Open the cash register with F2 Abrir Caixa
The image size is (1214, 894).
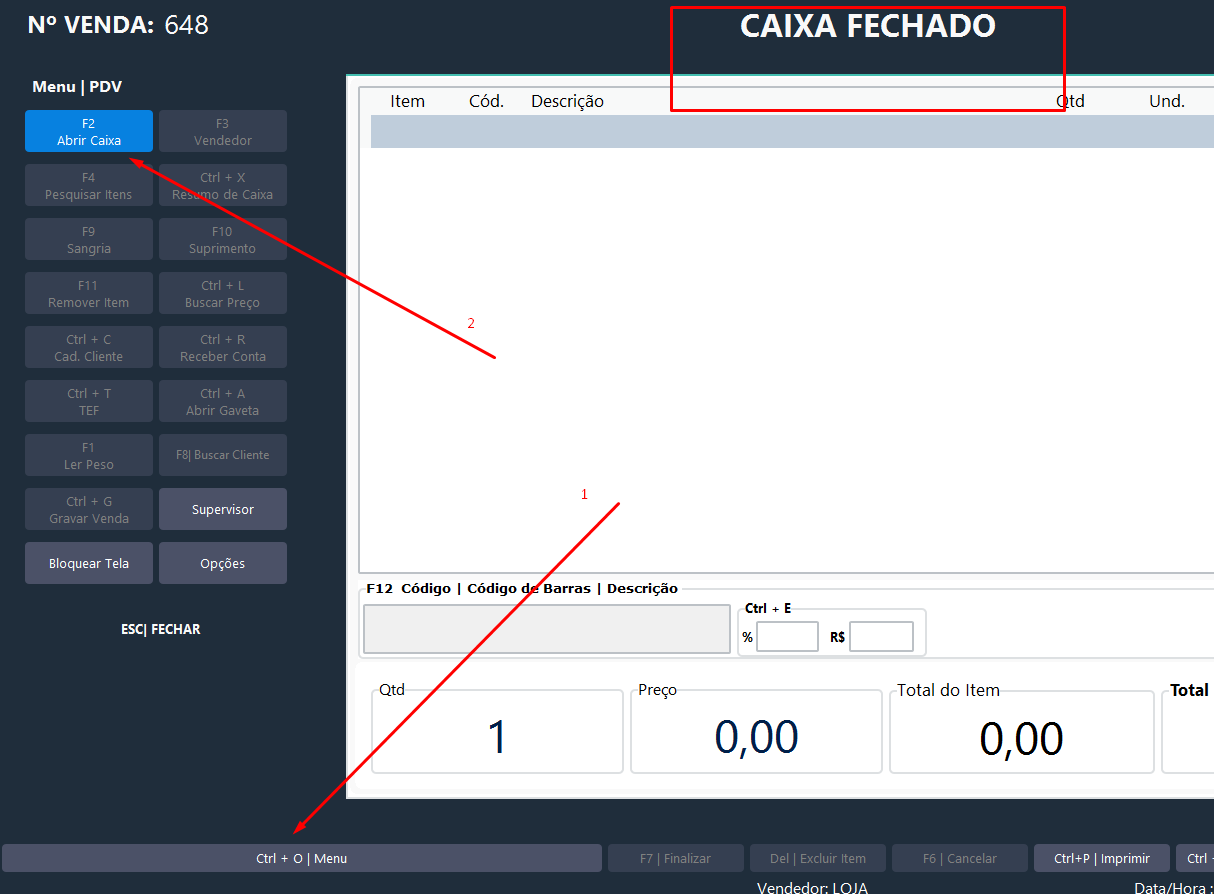coord(89,131)
